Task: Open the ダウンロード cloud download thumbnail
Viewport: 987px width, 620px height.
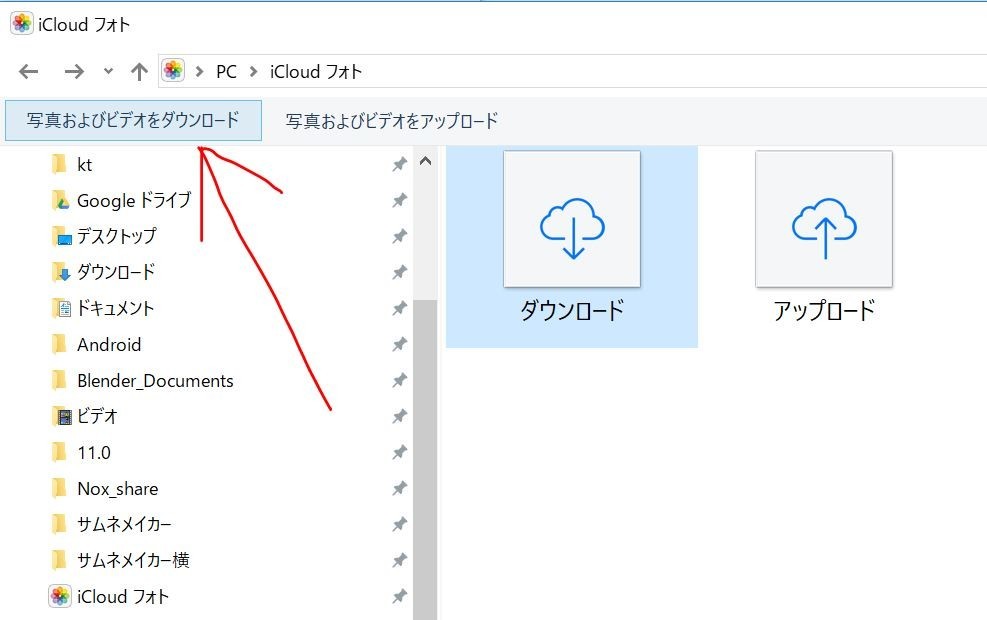Action: 572,219
